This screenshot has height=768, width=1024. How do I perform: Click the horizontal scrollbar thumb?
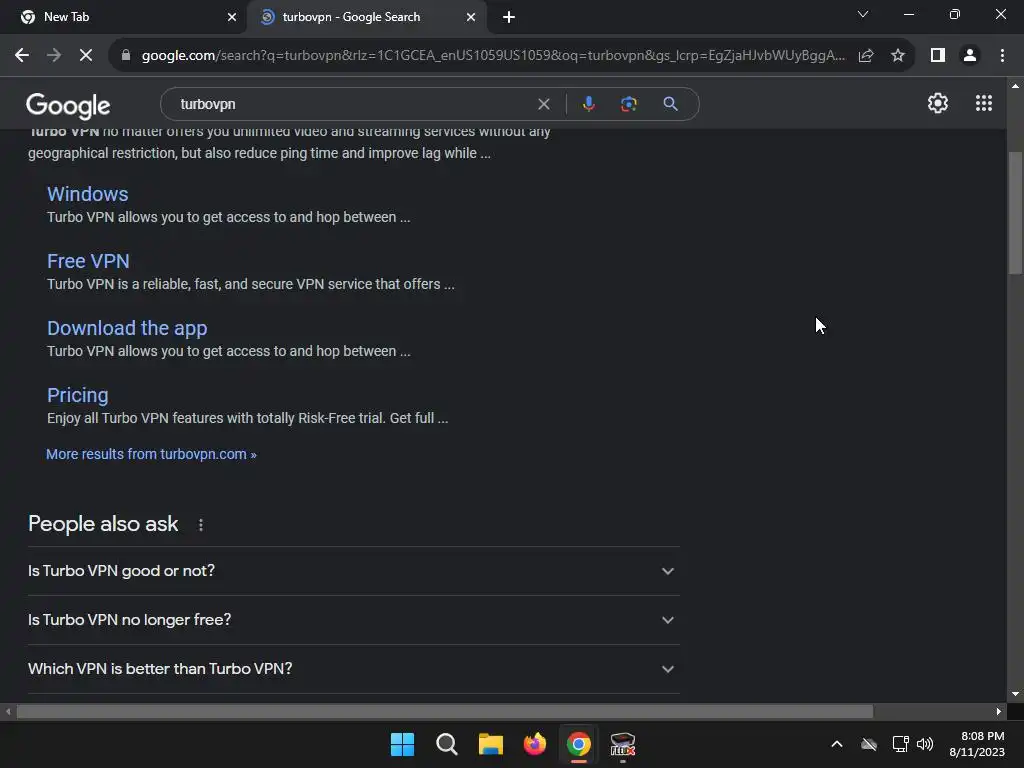pos(445,711)
